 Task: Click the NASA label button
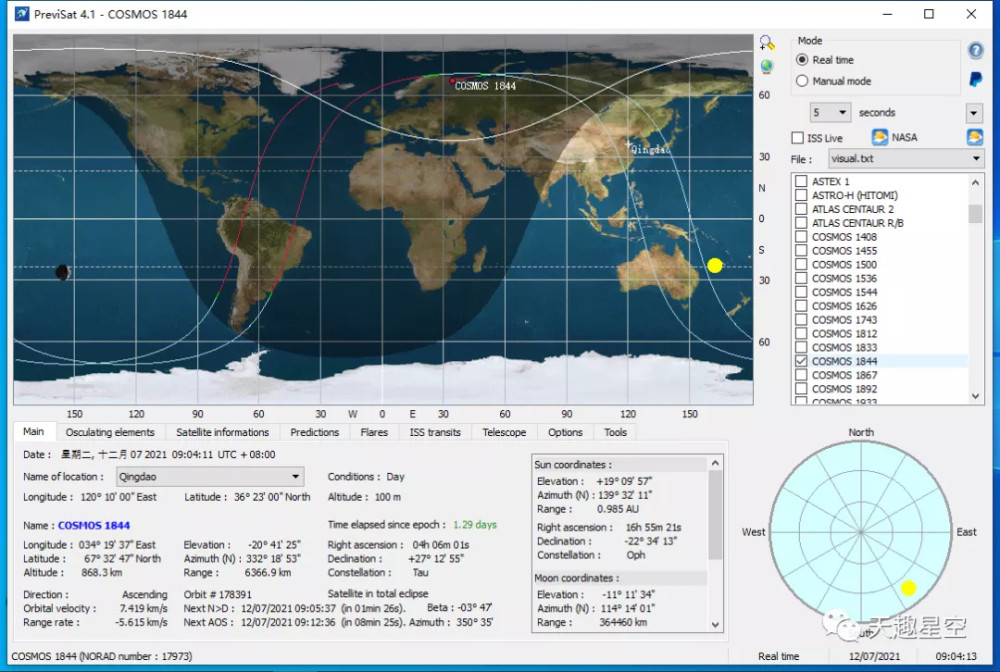[x=904, y=137]
